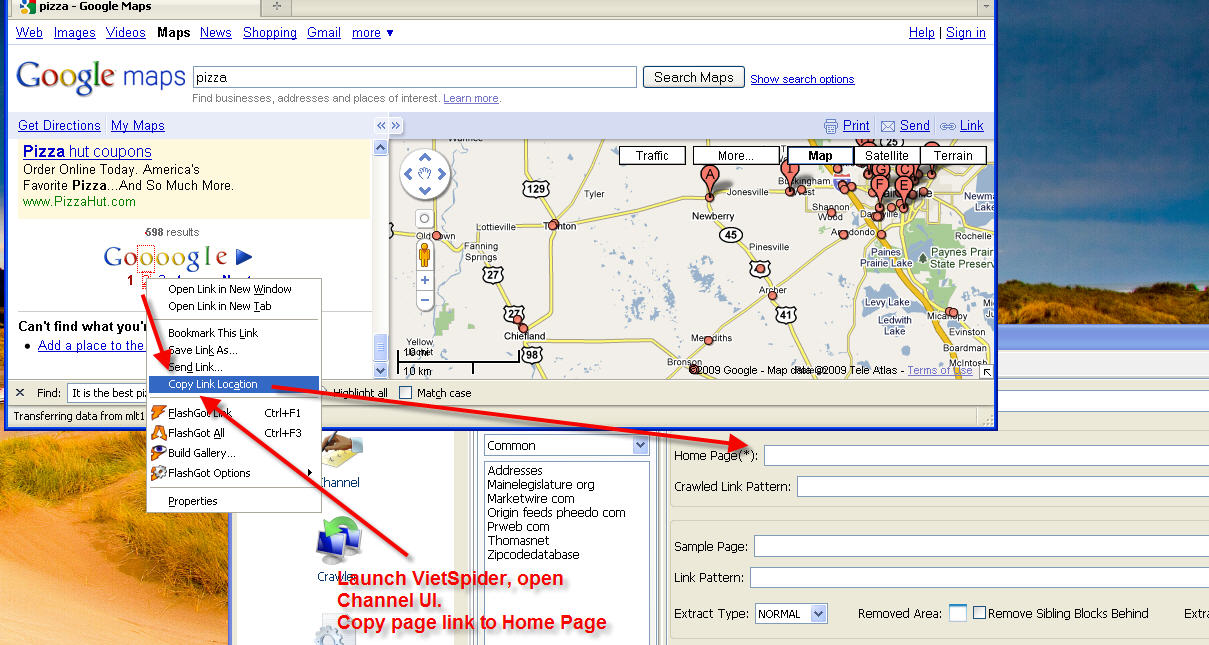
Task: Click the pizza search text field
Action: click(414, 77)
